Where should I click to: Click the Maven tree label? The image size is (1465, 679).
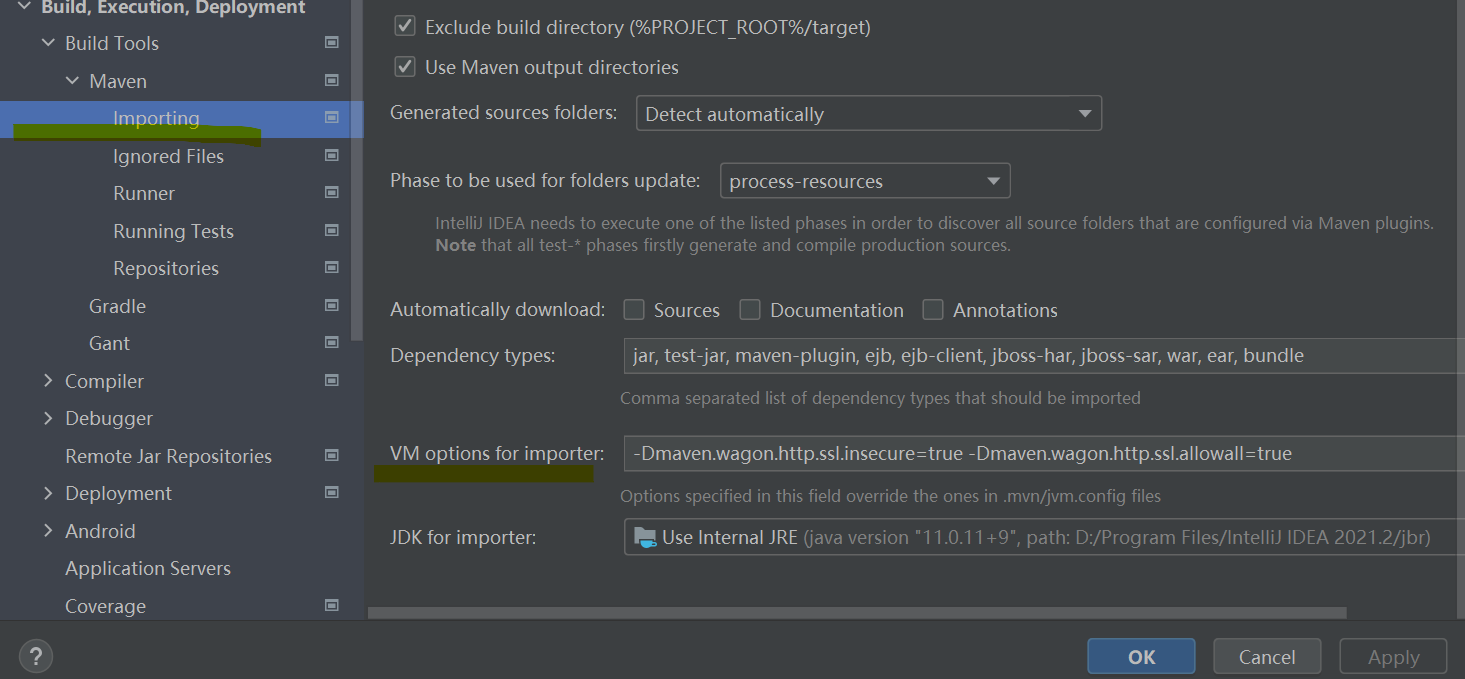118,81
